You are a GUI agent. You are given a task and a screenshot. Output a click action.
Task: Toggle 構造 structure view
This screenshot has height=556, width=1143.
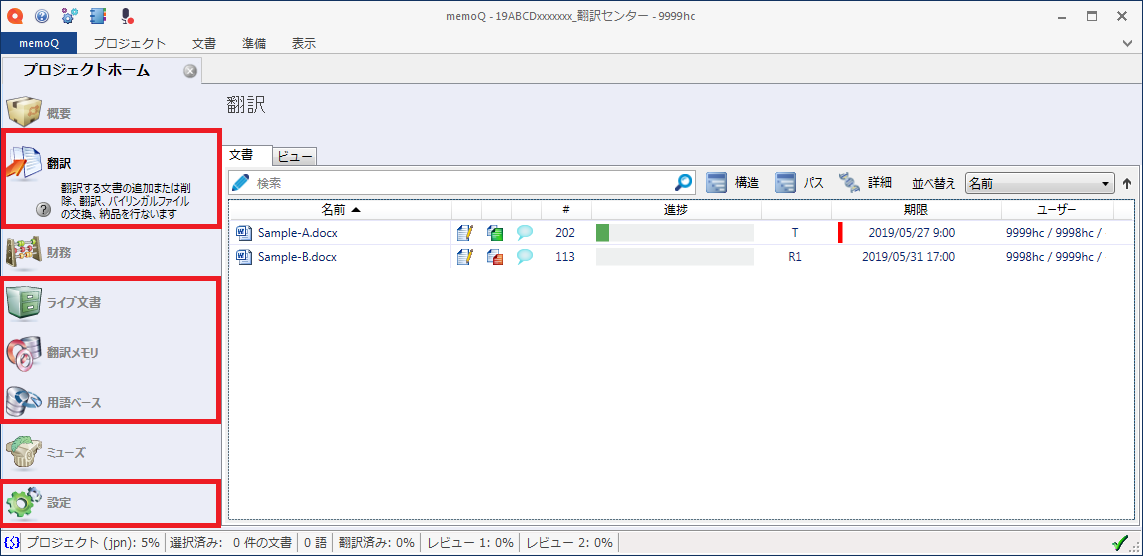pyautogui.click(x=733, y=183)
